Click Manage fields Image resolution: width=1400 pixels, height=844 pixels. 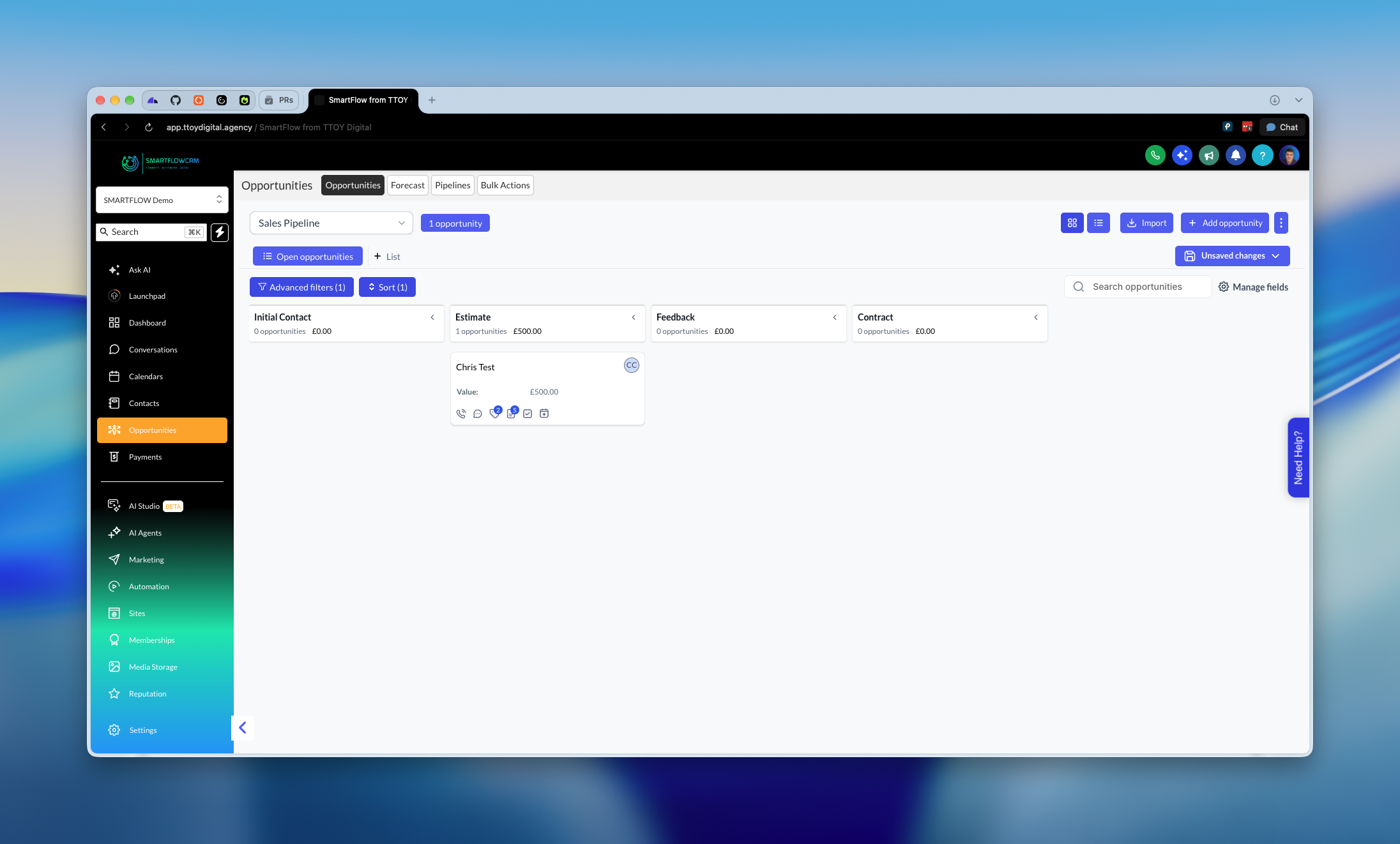[x=1253, y=287]
